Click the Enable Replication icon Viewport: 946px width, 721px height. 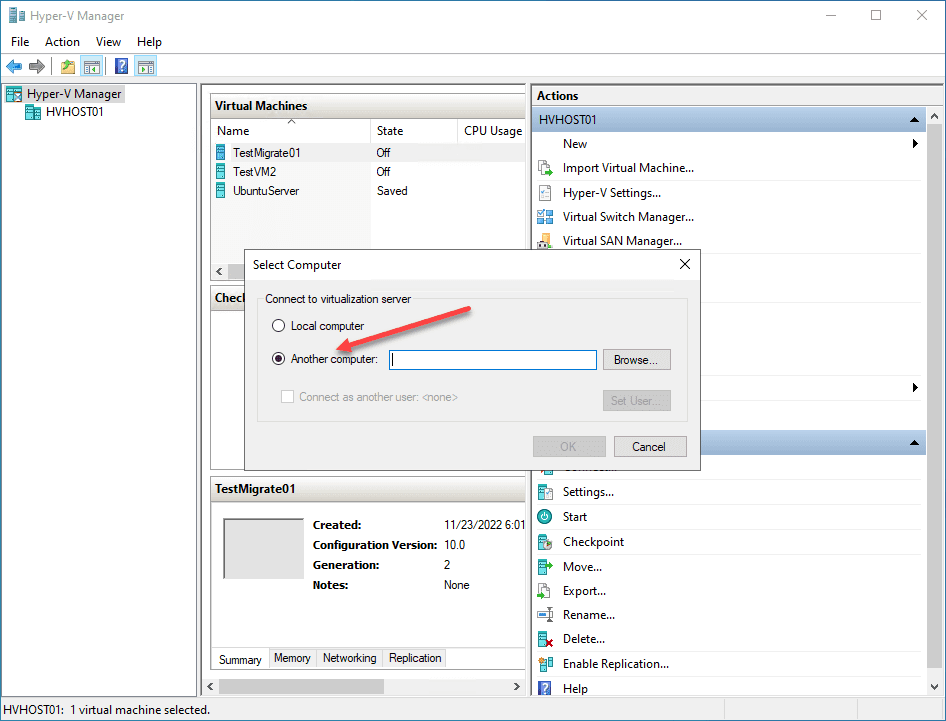pyautogui.click(x=545, y=664)
